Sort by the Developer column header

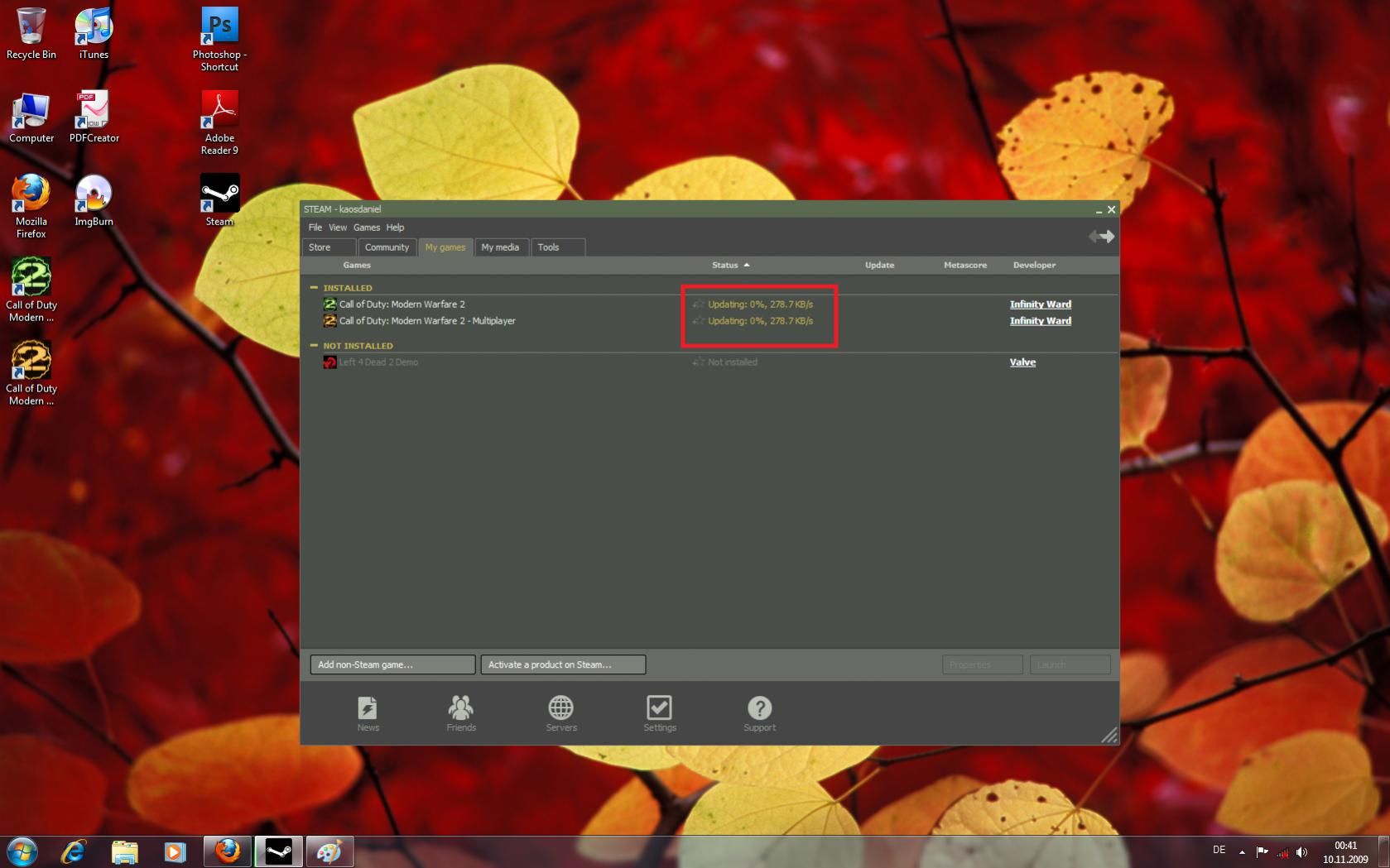point(1034,265)
